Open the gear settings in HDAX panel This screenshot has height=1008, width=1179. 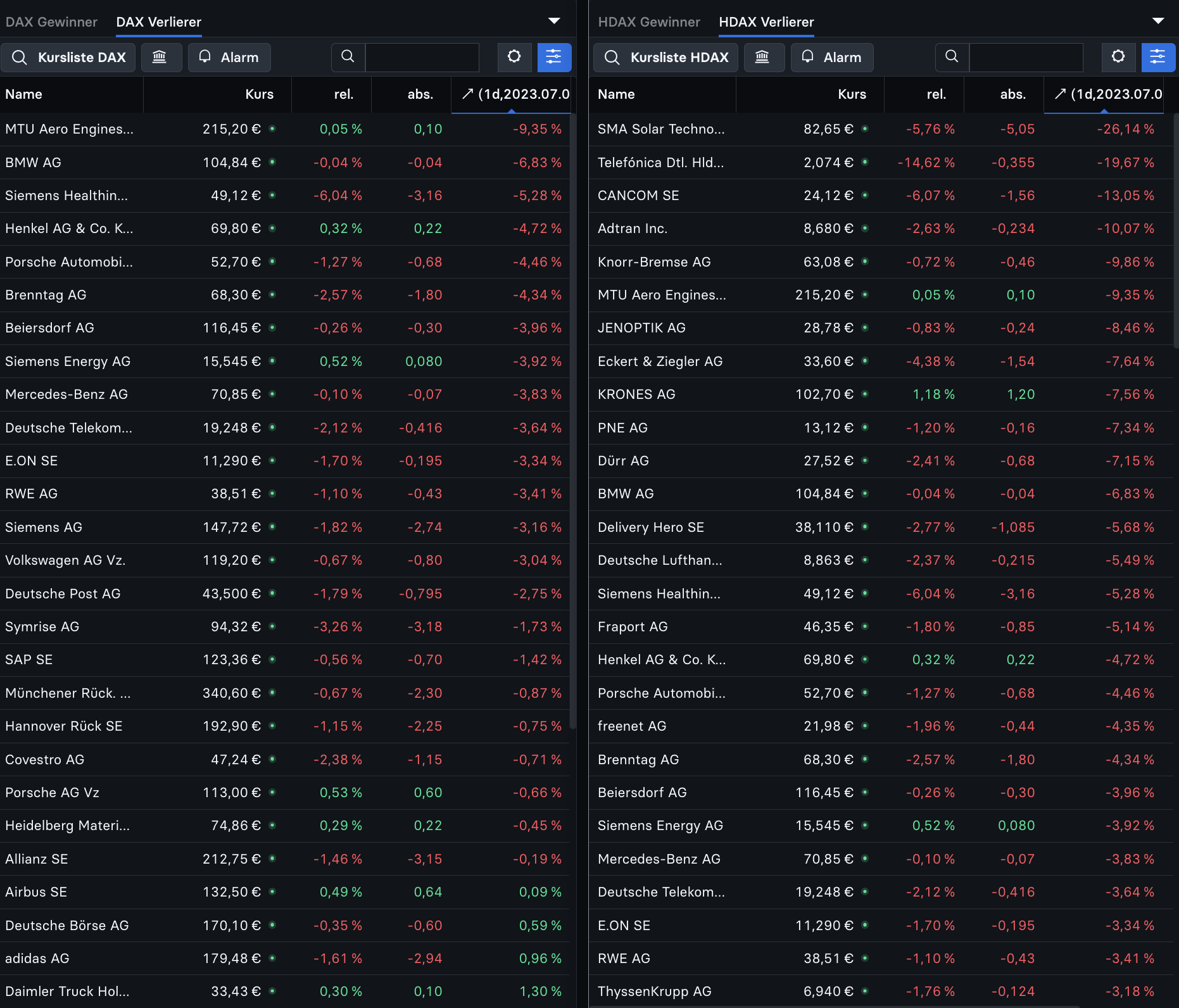1118,58
